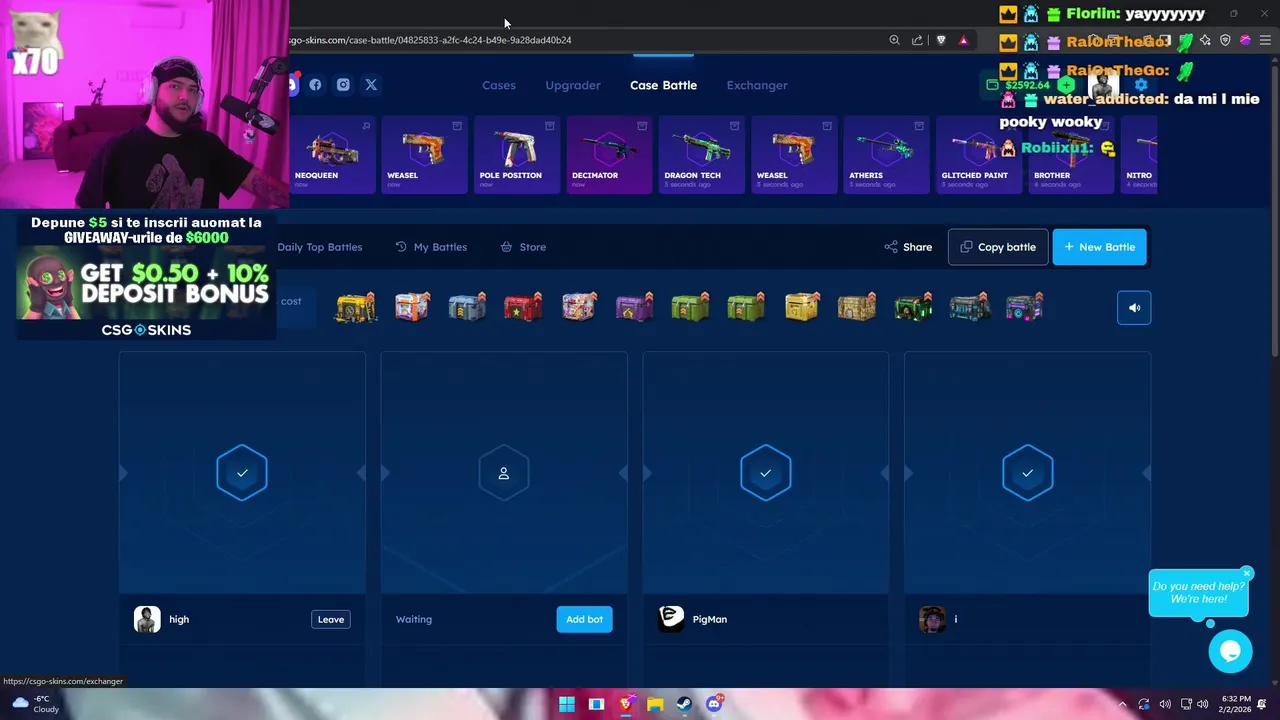
Task: Click the POLE POSITION drop card
Action: 516,154
